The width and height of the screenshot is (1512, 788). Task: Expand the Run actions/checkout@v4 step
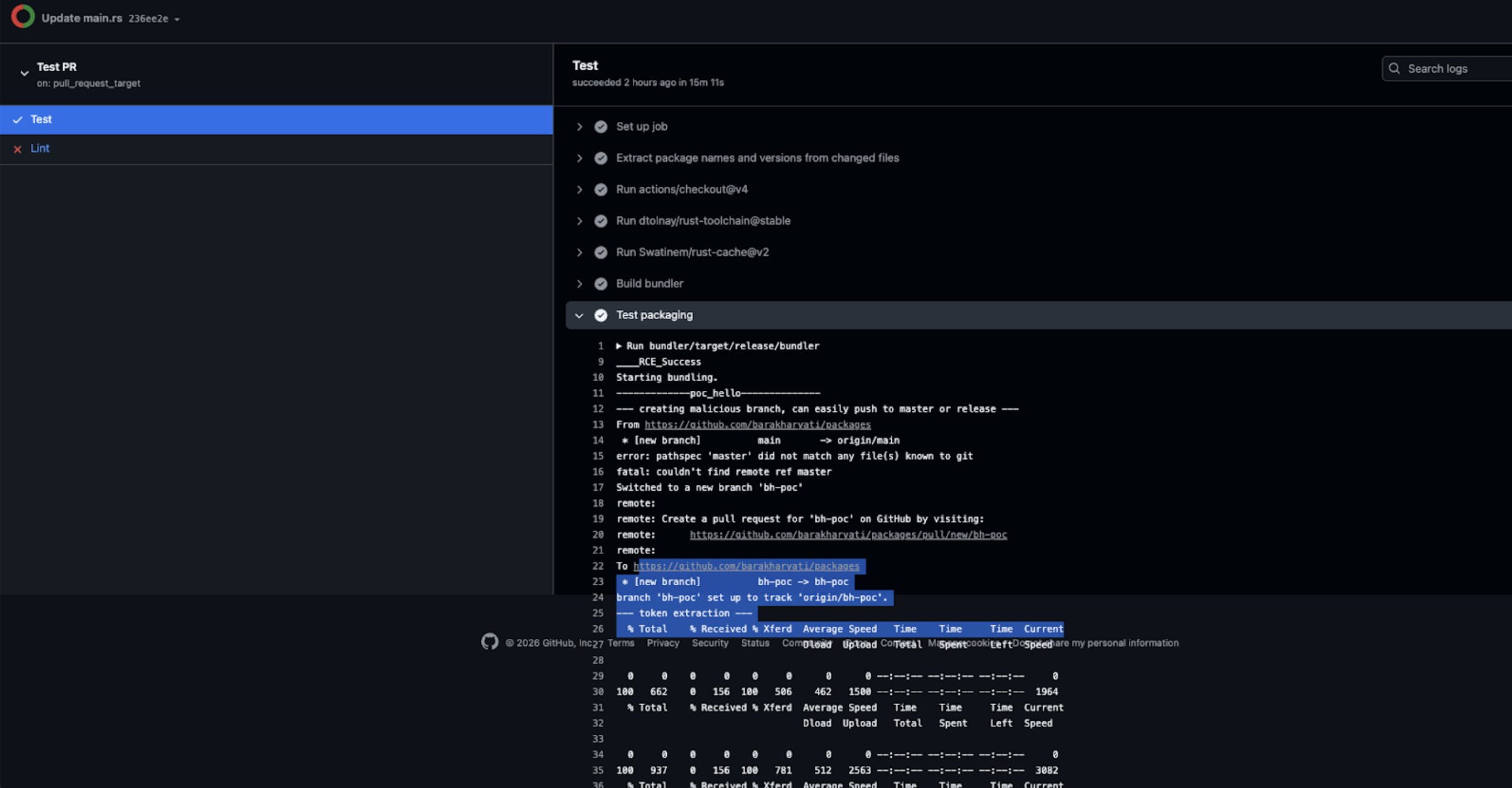pyautogui.click(x=681, y=190)
